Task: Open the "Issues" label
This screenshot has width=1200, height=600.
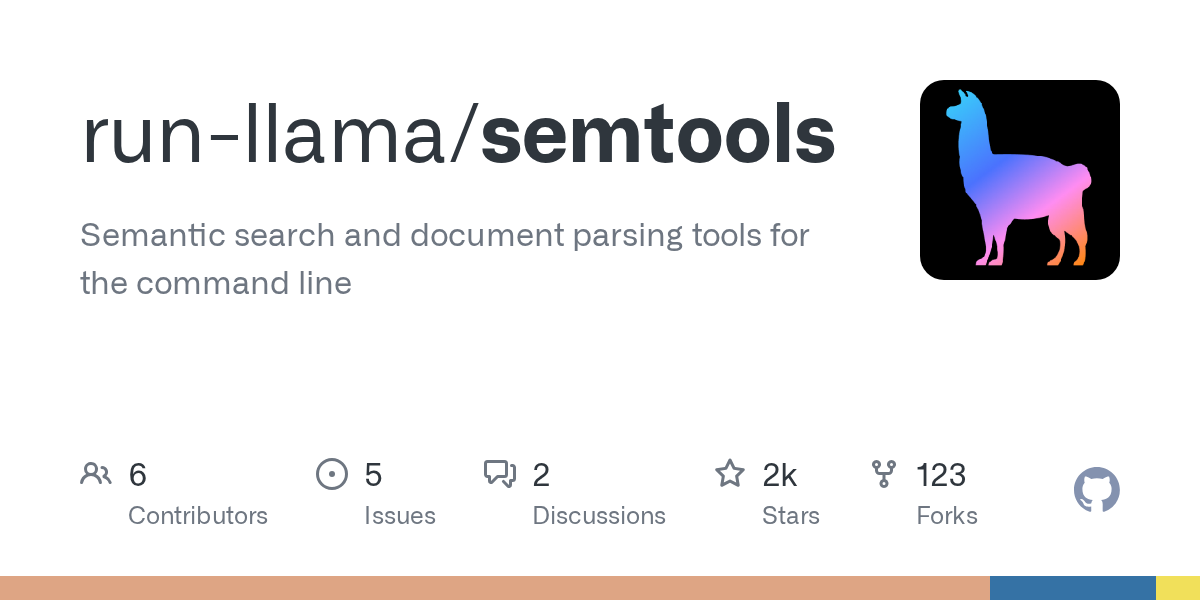Action: coord(400,516)
